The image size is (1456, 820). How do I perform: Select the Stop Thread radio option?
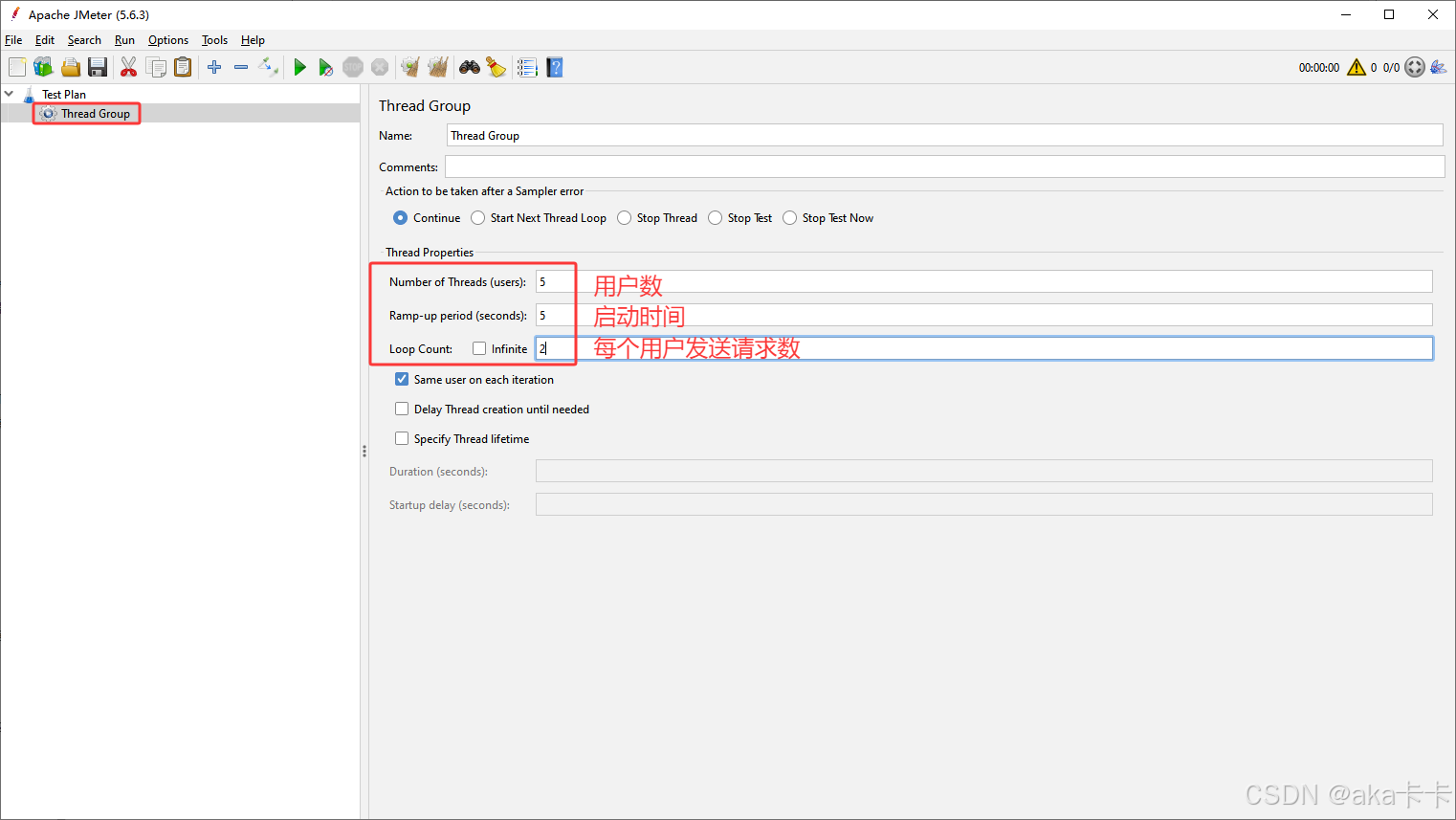point(657,218)
